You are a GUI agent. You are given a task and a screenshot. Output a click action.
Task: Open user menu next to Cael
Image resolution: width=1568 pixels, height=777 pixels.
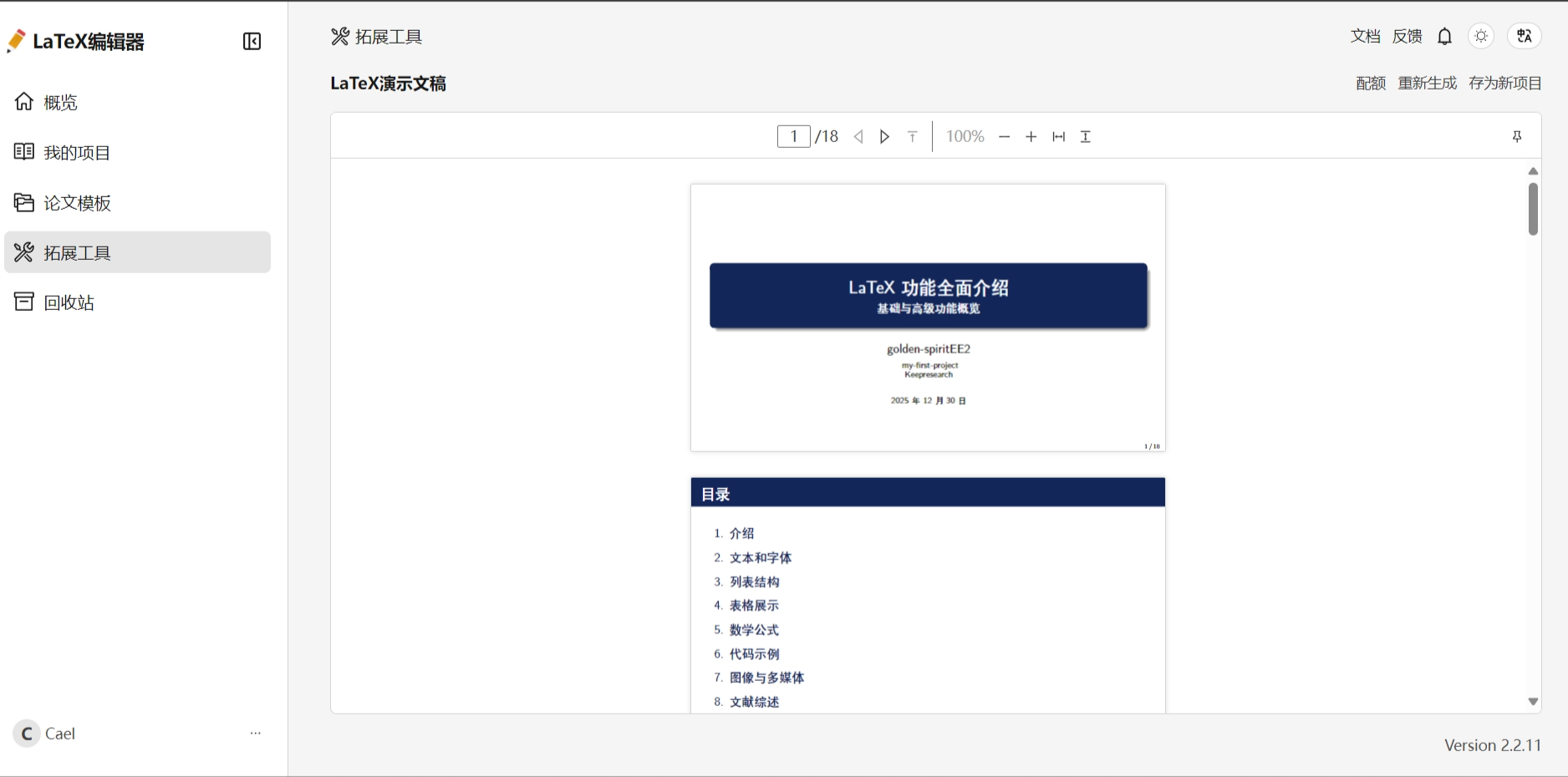click(x=256, y=734)
